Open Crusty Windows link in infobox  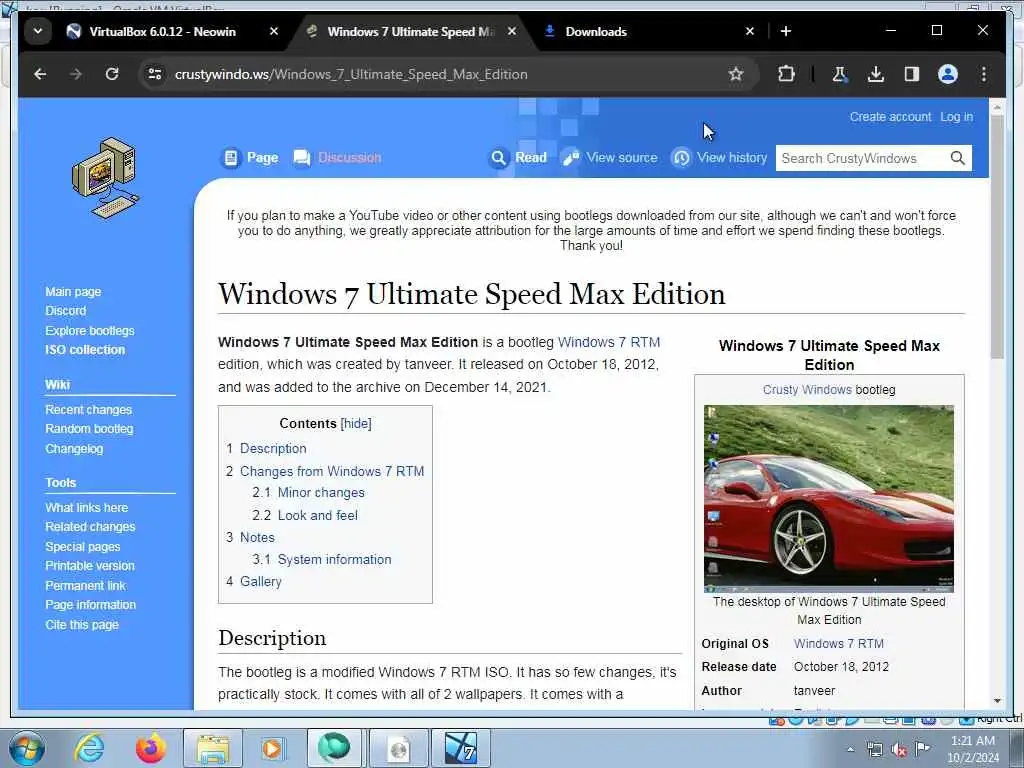point(807,389)
